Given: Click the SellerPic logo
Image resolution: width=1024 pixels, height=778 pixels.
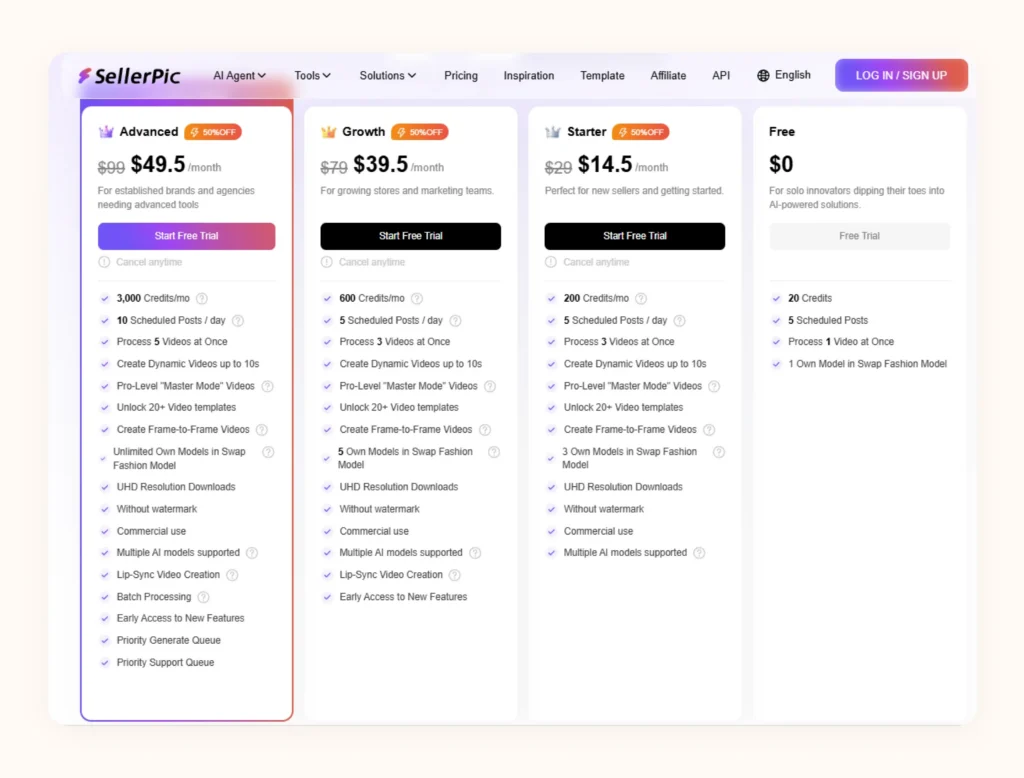Looking at the screenshot, I should [129, 76].
